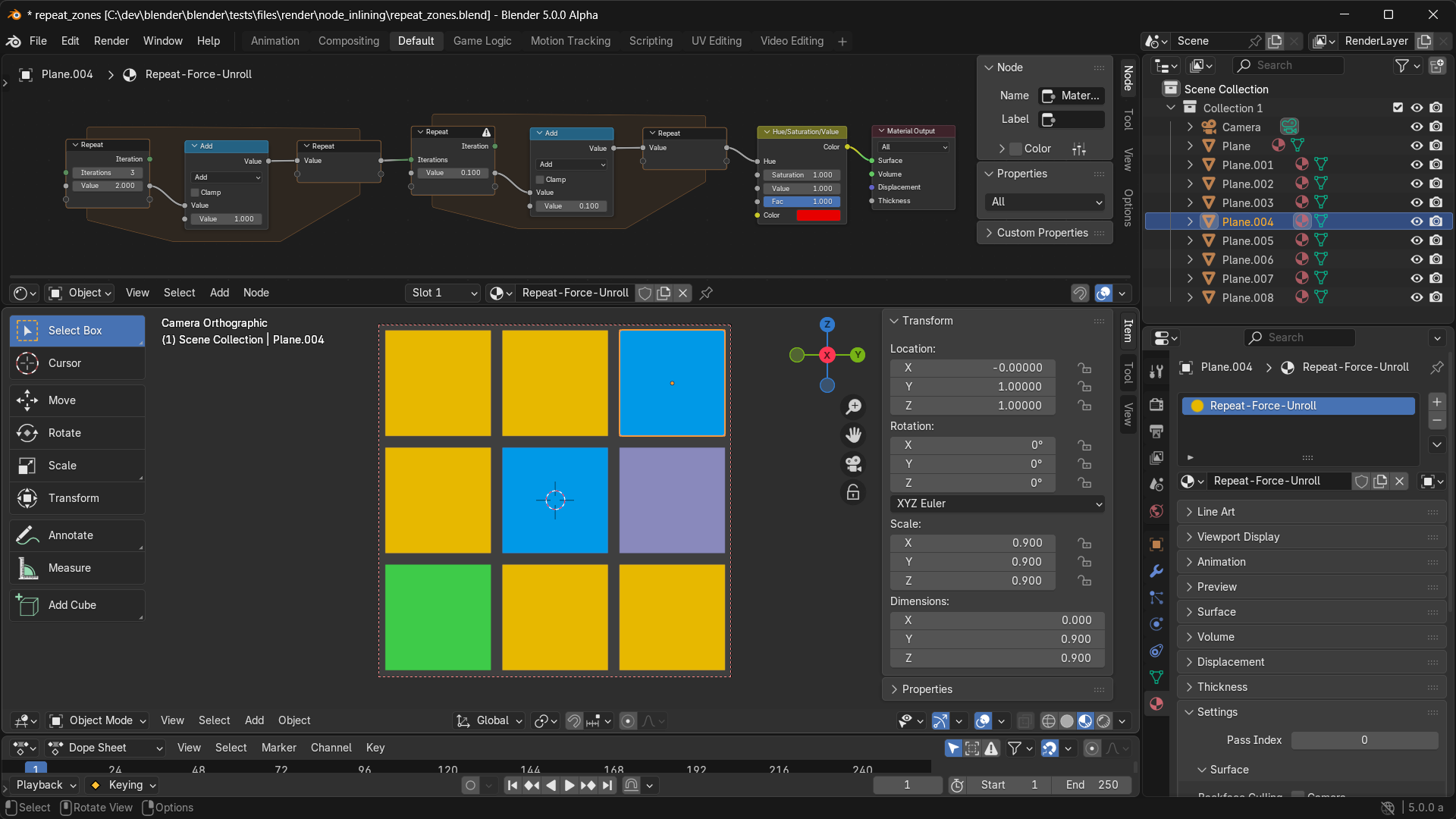Switch to the Scripting workspace tab
This screenshot has width=1456, height=819.
(651, 41)
